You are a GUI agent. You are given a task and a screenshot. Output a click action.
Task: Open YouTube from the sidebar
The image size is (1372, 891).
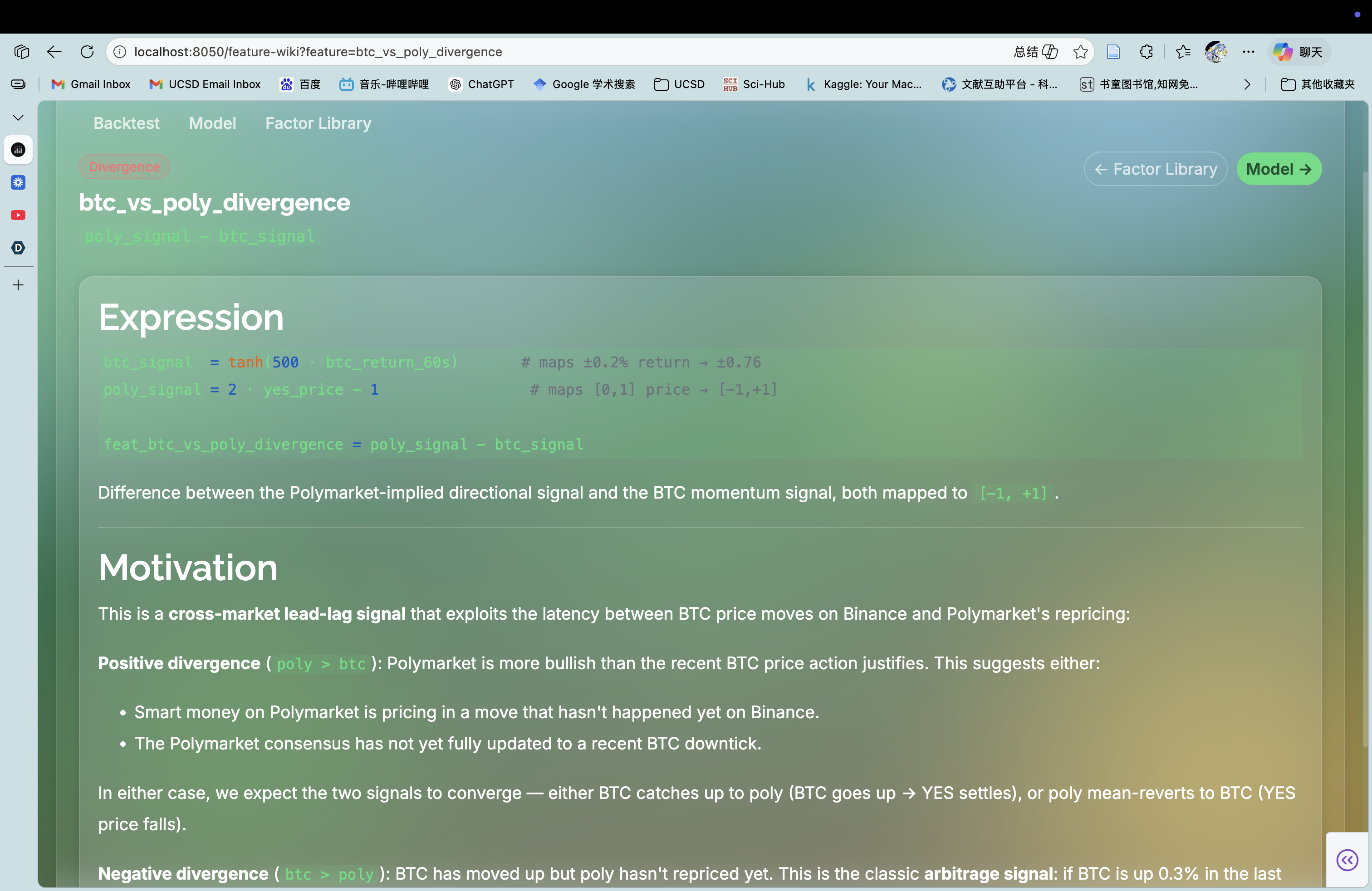pos(18,215)
